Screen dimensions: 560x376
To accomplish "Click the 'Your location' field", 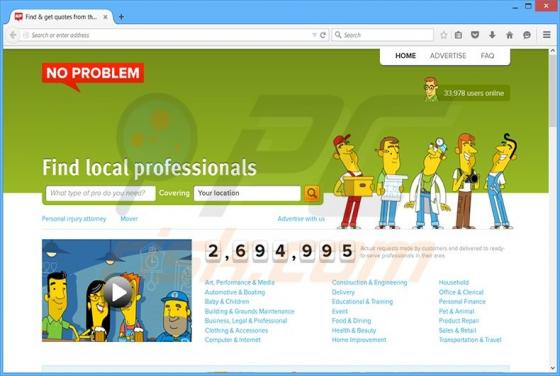I will (247, 193).
